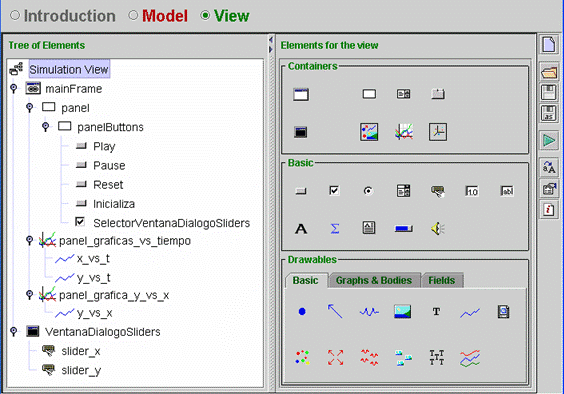564x394 pixels.
Task: Pick the Arrow set drawable icon
Action: click(x=335, y=357)
